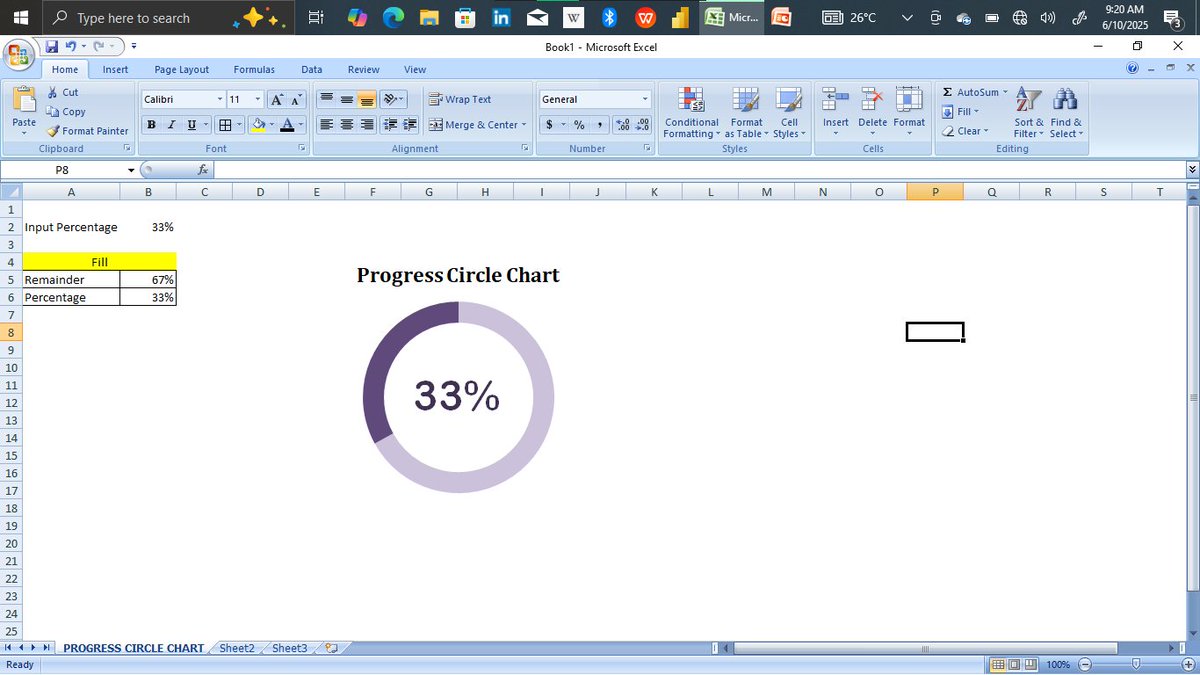1200x675 pixels.
Task: Top align cell contents
Action: click(x=326, y=99)
